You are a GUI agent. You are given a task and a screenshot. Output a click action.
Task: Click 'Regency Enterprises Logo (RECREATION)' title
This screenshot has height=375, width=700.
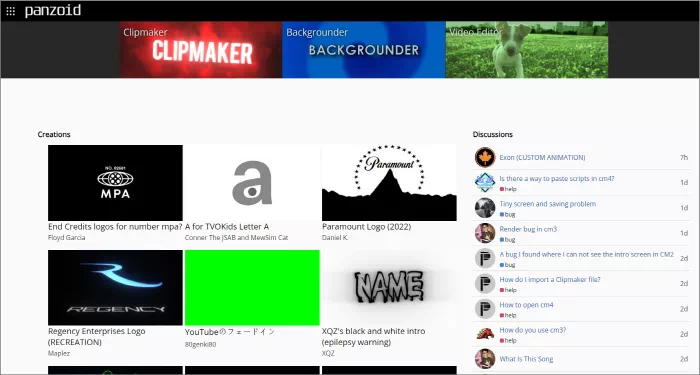(96, 337)
